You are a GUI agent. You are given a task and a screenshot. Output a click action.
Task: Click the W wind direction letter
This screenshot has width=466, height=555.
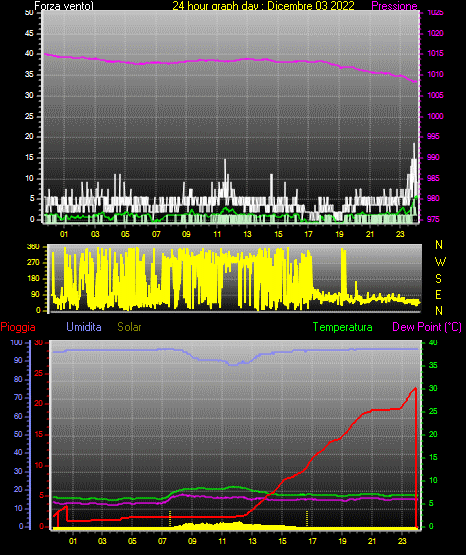tap(440, 262)
